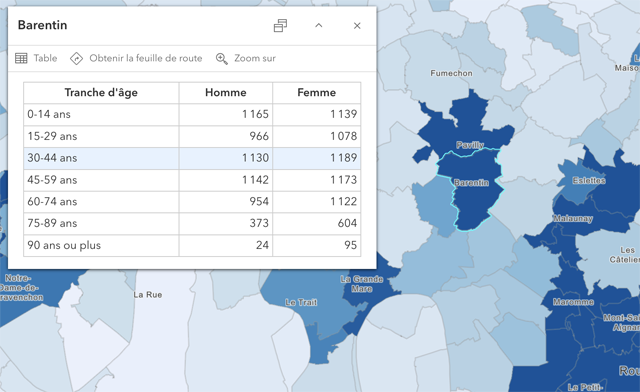The height and width of the screenshot is (392, 640).
Task: Open the Table action
Action: coord(45,58)
